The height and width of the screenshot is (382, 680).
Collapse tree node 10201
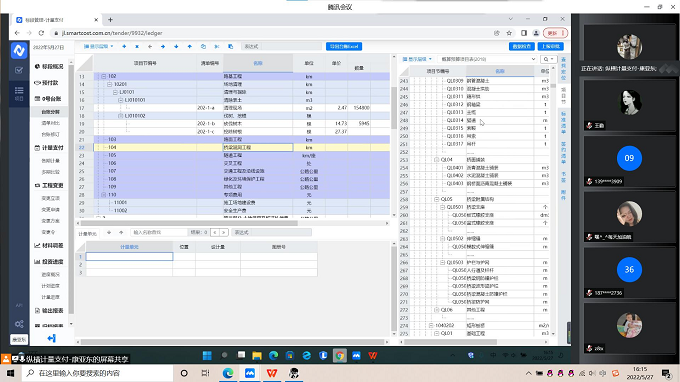coord(109,84)
